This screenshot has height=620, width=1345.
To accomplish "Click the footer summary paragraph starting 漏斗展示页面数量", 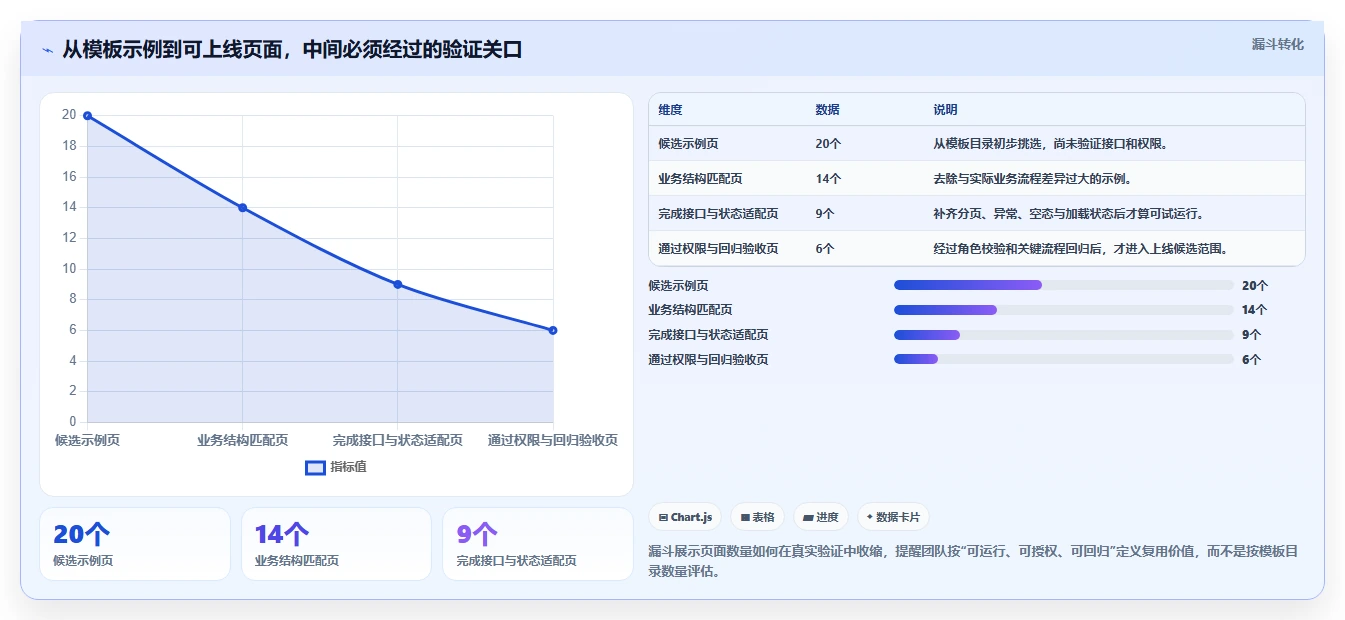I will coord(973,562).
